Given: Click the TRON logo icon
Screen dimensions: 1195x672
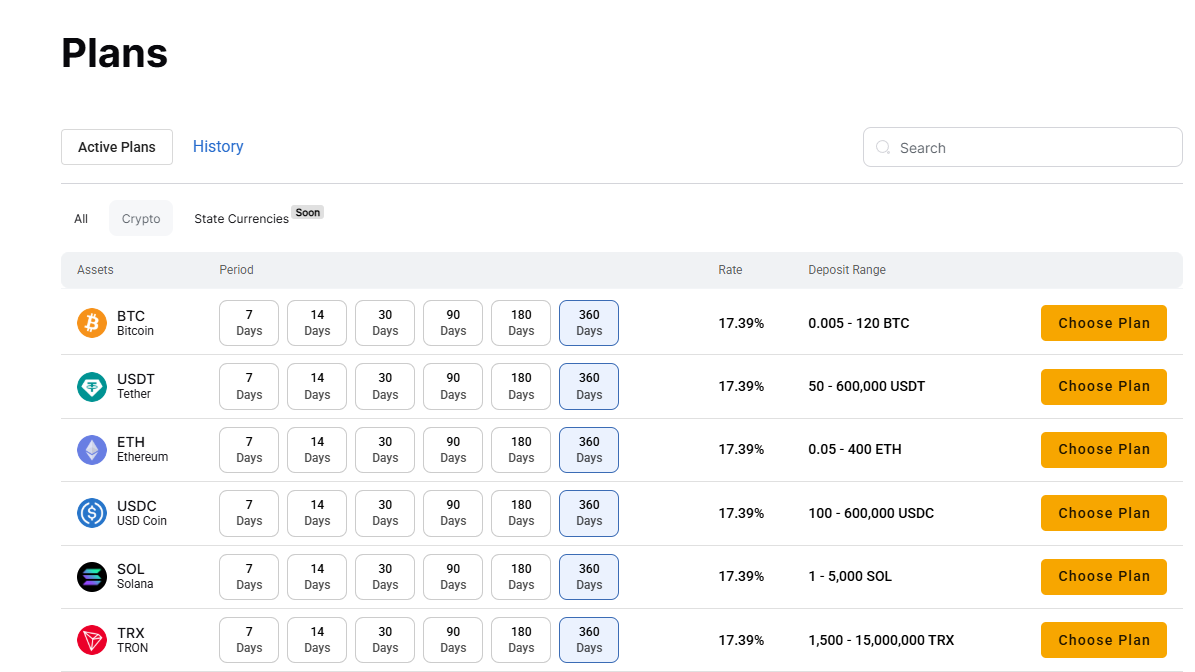Looking at the screenshot, I should pos(92,640).
